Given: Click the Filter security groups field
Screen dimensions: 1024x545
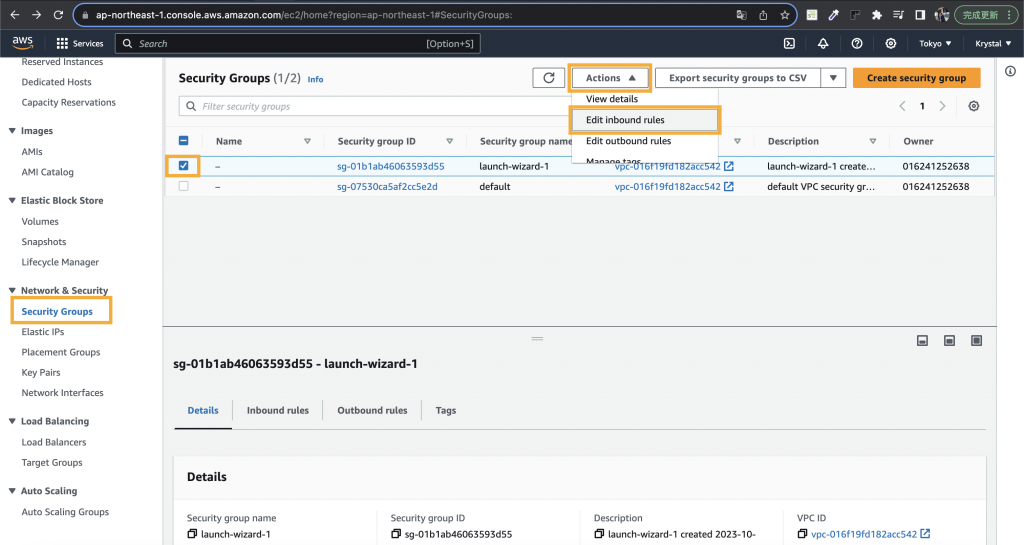Looking at the screenshot, I should pyautogui.click(x=375, y=106).
